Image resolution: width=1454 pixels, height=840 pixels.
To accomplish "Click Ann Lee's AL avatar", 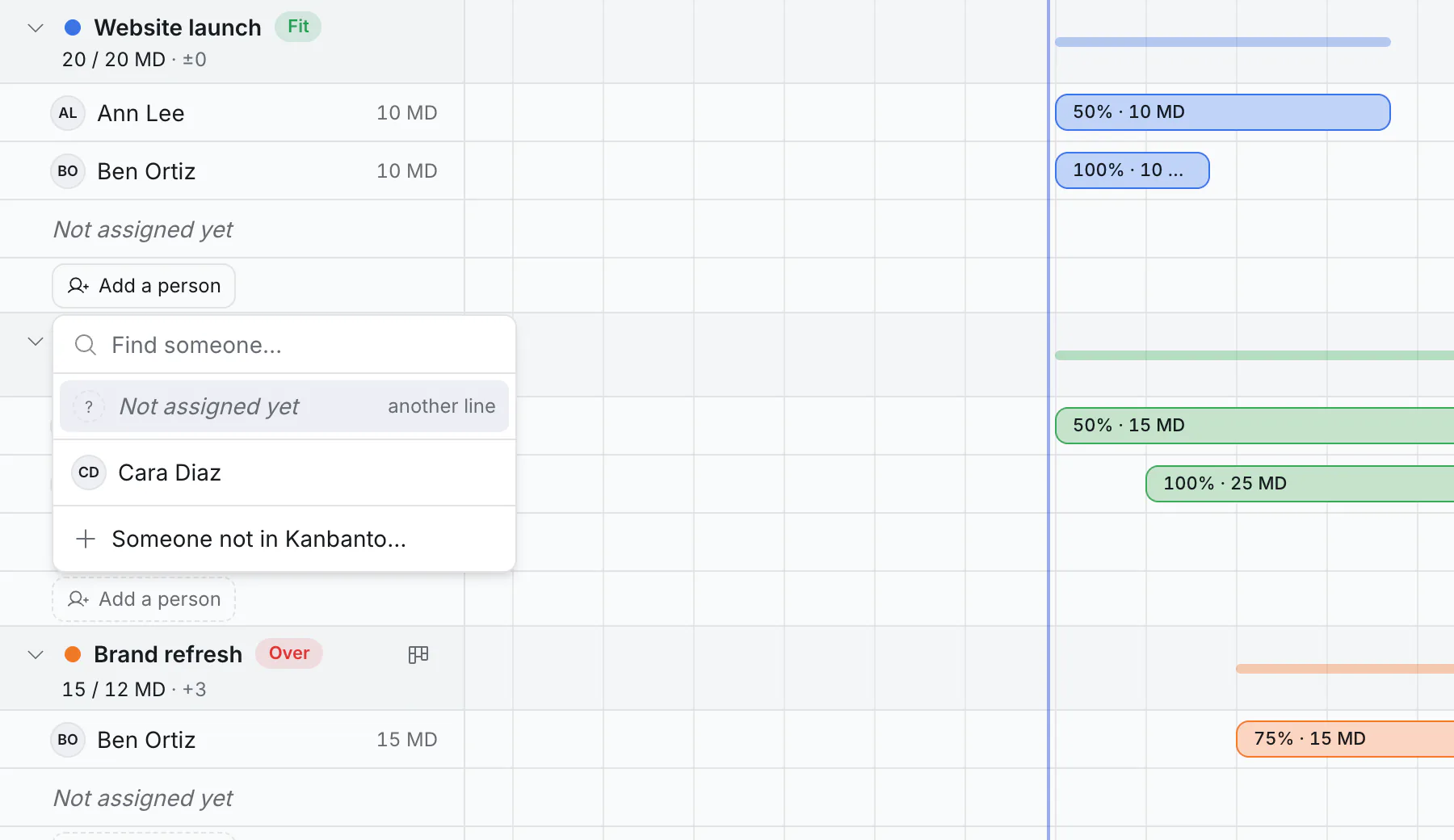I will [x=68, y=113].
